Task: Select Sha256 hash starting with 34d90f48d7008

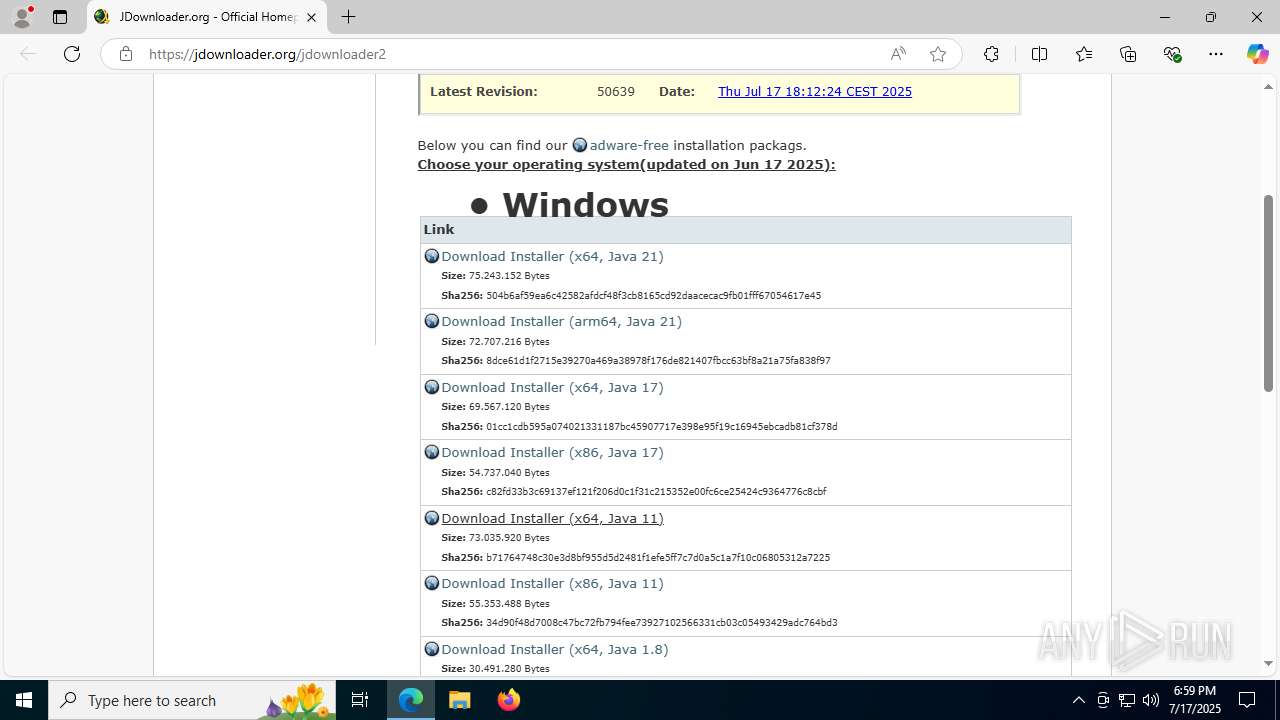Action: pyautogui.click(x=662, y=622)
